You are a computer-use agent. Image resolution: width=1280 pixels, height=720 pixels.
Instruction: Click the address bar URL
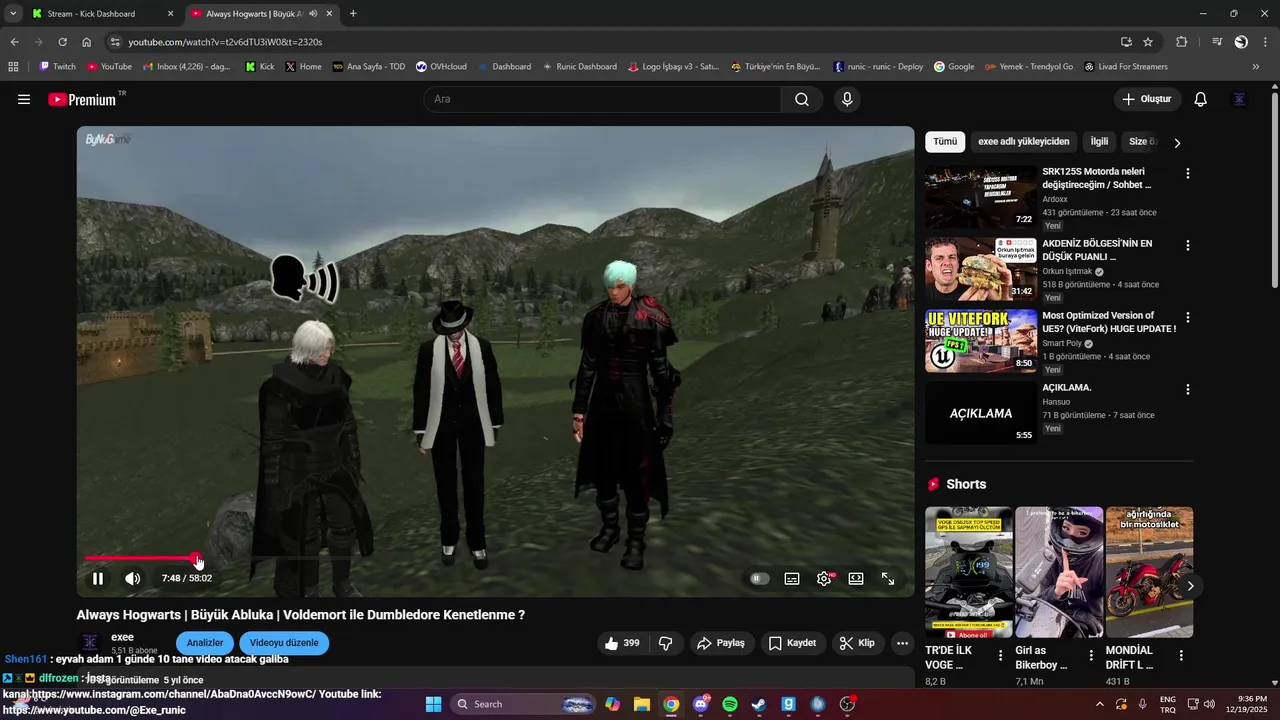(x=225, y=42)
